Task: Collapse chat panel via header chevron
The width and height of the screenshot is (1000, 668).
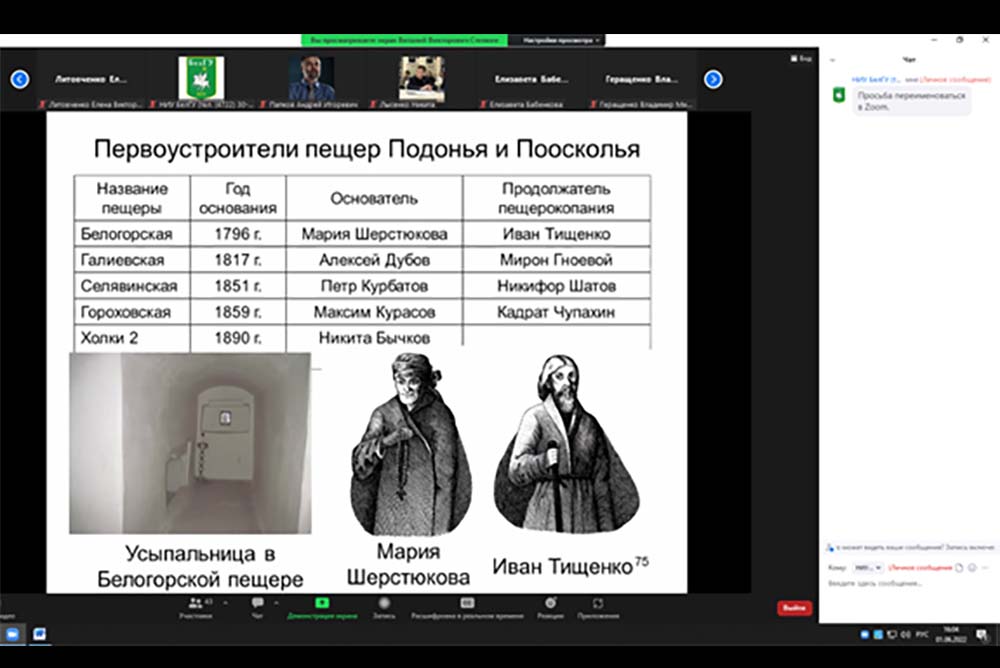Action: pos(832,61)
